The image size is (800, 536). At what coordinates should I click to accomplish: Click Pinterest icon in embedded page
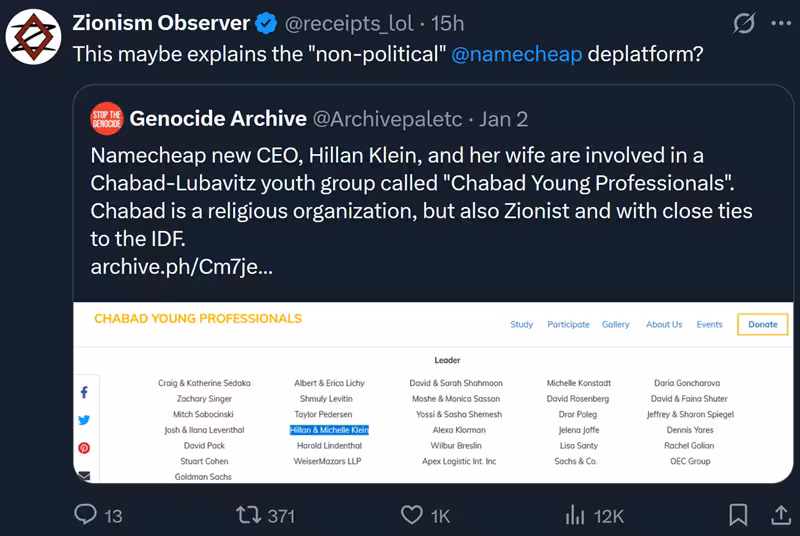(84, 449)
